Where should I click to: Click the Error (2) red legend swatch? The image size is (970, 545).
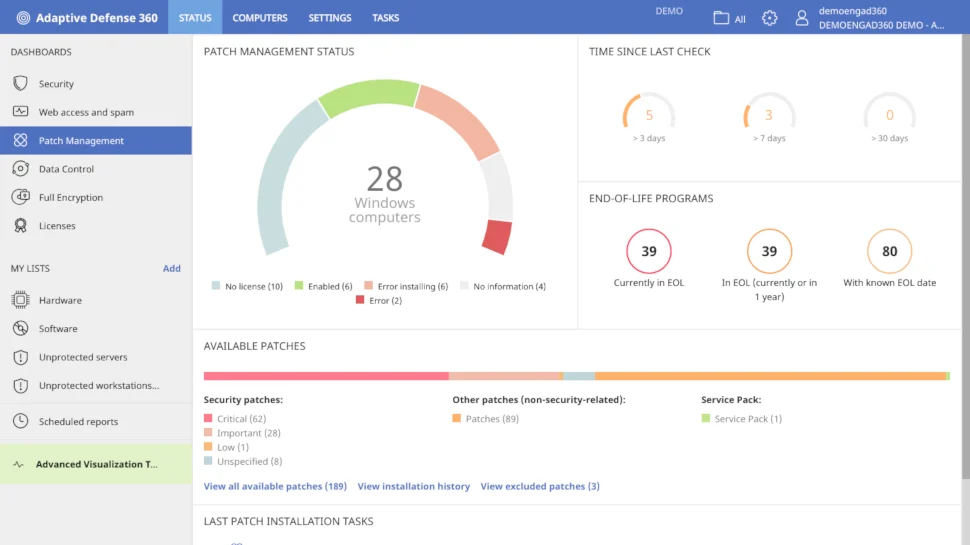pyautogui.click(x=360, y=300)
